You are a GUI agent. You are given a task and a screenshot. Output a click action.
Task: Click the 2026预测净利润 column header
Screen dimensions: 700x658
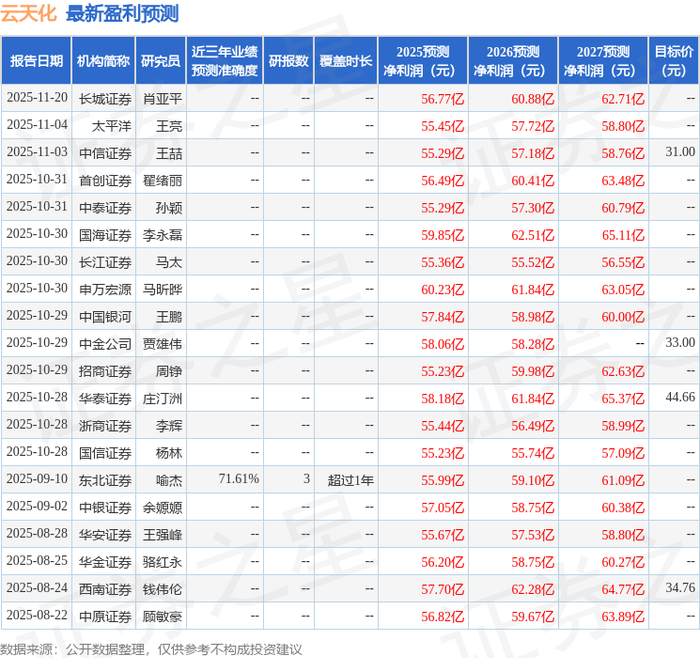coord(513,61)
